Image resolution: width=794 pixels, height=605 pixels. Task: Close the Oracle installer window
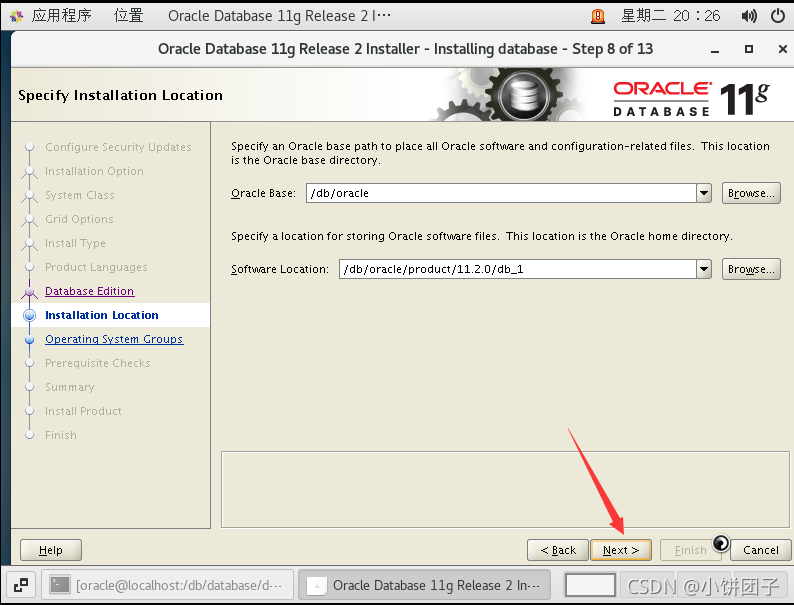click(782, 49)
